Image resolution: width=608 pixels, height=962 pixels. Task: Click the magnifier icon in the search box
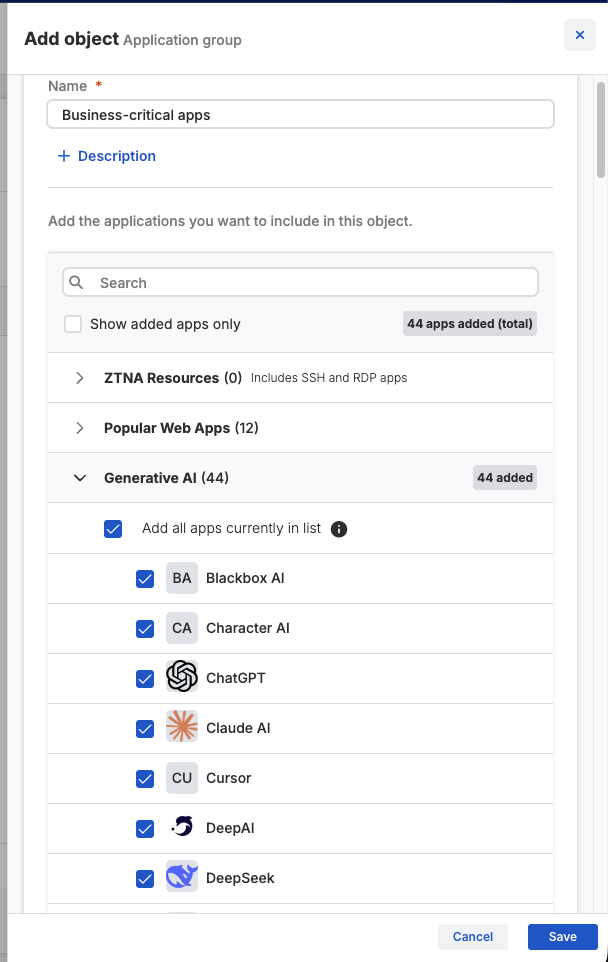point(76,282)
